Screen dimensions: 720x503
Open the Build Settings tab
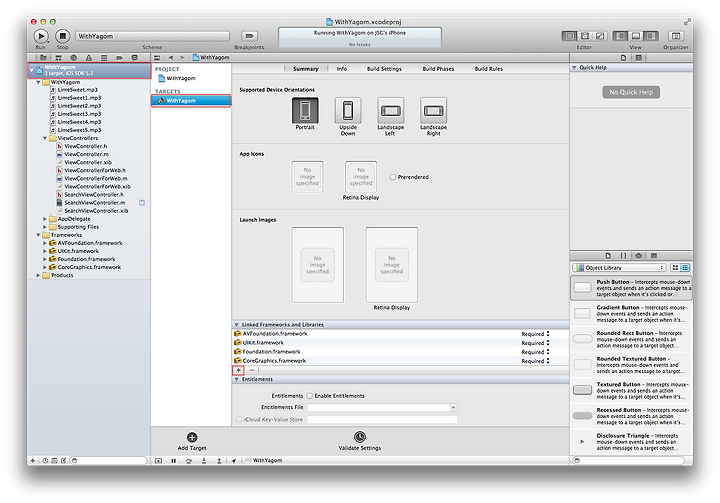[384, 69]
